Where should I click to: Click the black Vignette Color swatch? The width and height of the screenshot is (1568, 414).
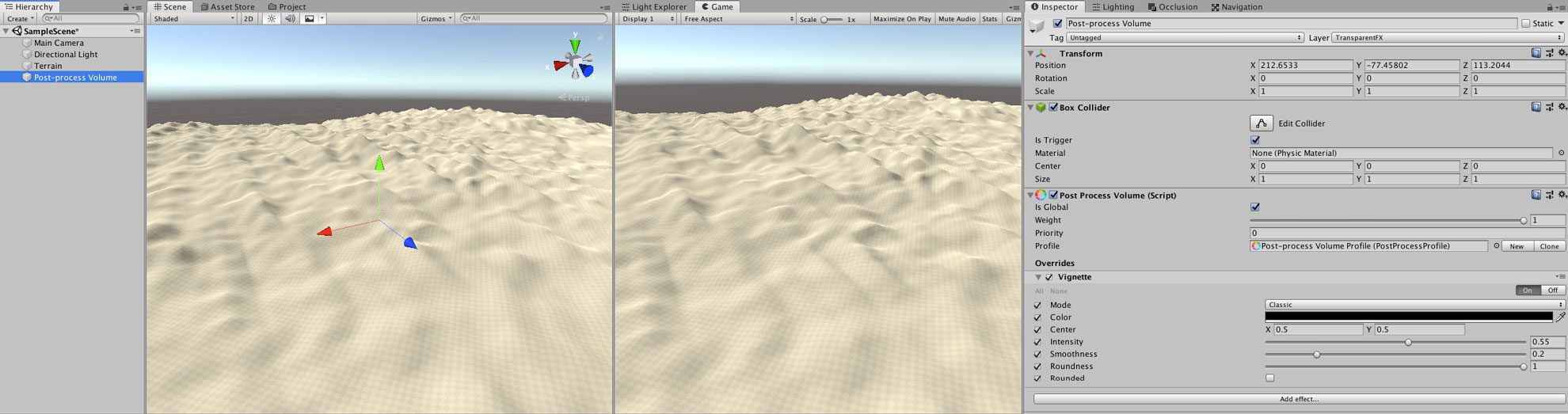click(1409, 316)
